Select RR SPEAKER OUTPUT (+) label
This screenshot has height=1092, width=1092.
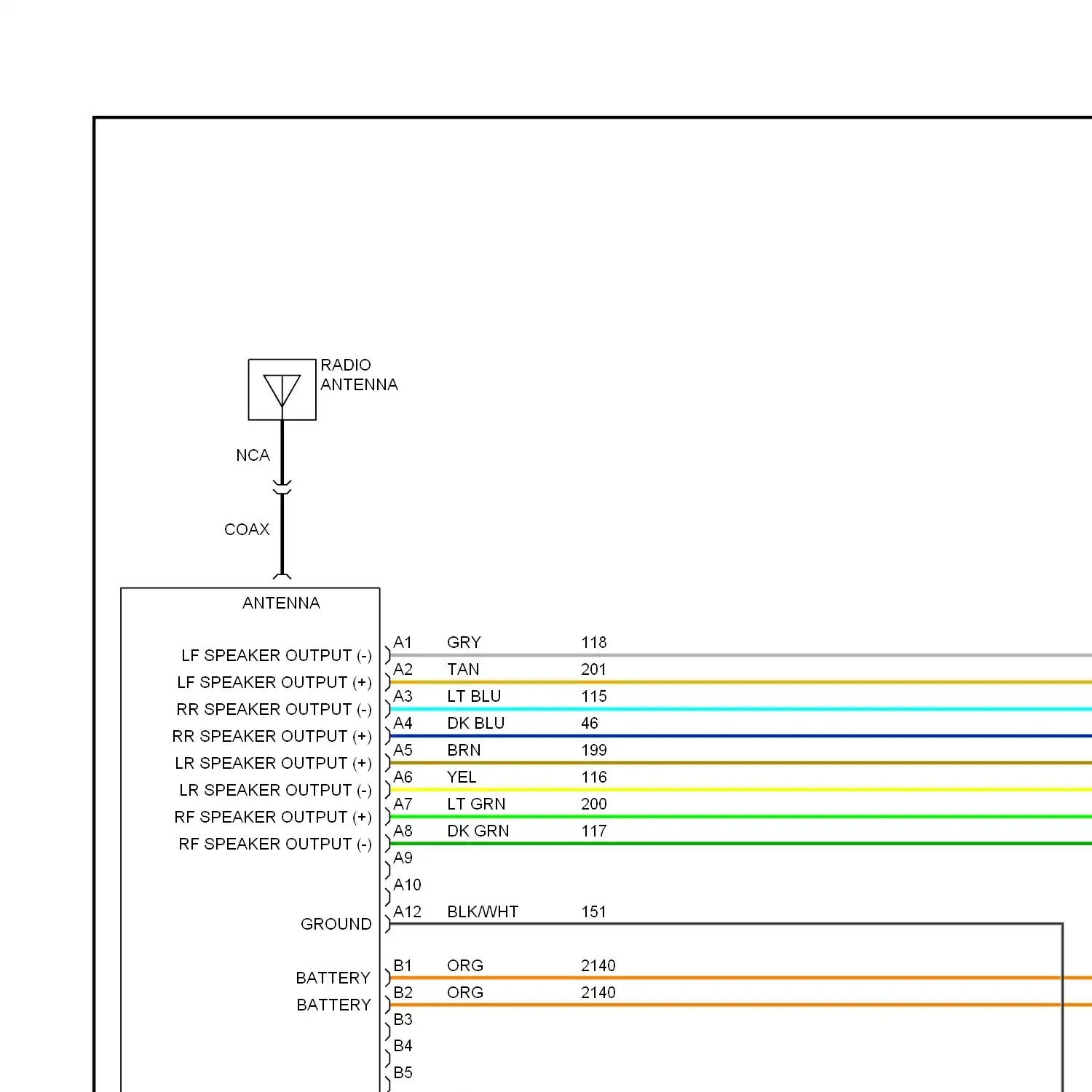(x=272, y=737)
